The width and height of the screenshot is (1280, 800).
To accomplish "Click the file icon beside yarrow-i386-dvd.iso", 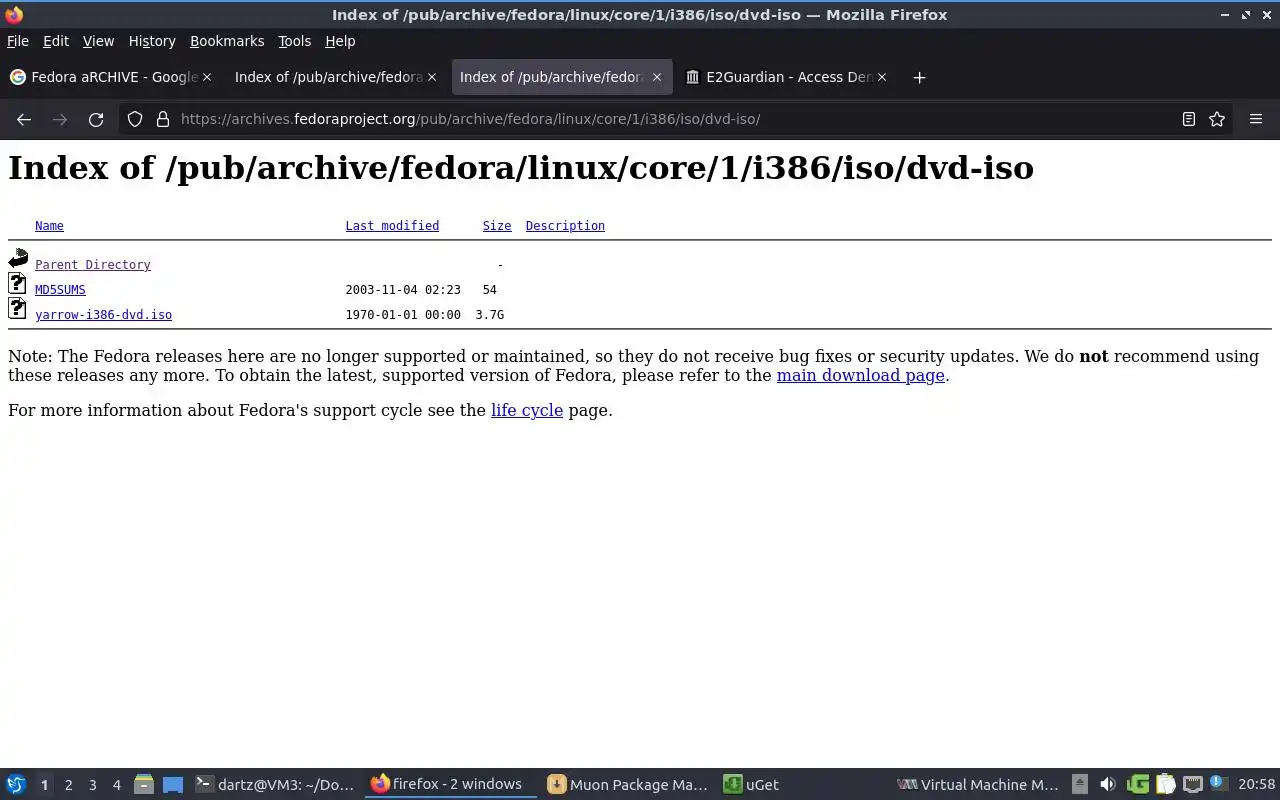I will (x=17, y=309).
